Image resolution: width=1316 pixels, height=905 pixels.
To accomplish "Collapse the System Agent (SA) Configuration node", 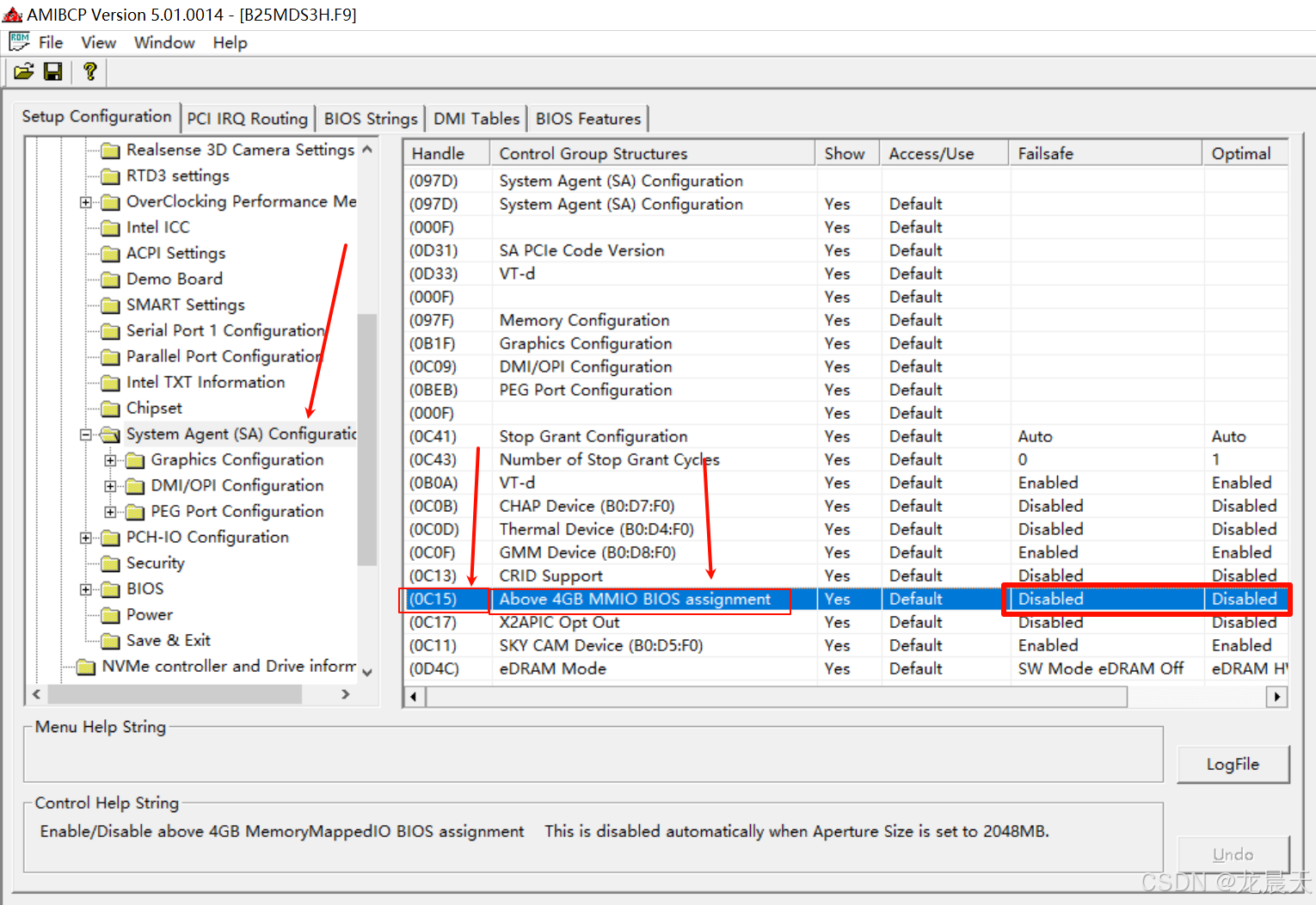I will point(86,434).
